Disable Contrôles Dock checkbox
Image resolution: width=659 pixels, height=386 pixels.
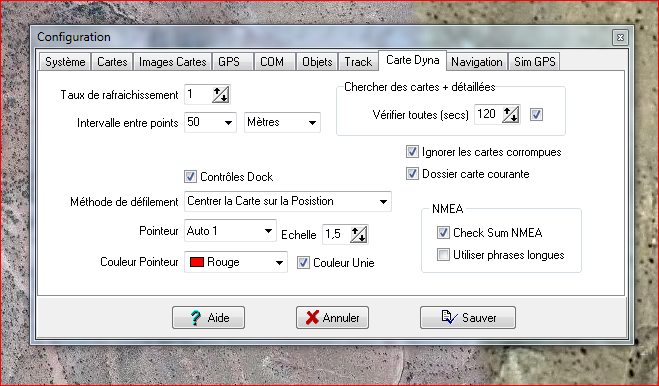(x=190, y=177)
